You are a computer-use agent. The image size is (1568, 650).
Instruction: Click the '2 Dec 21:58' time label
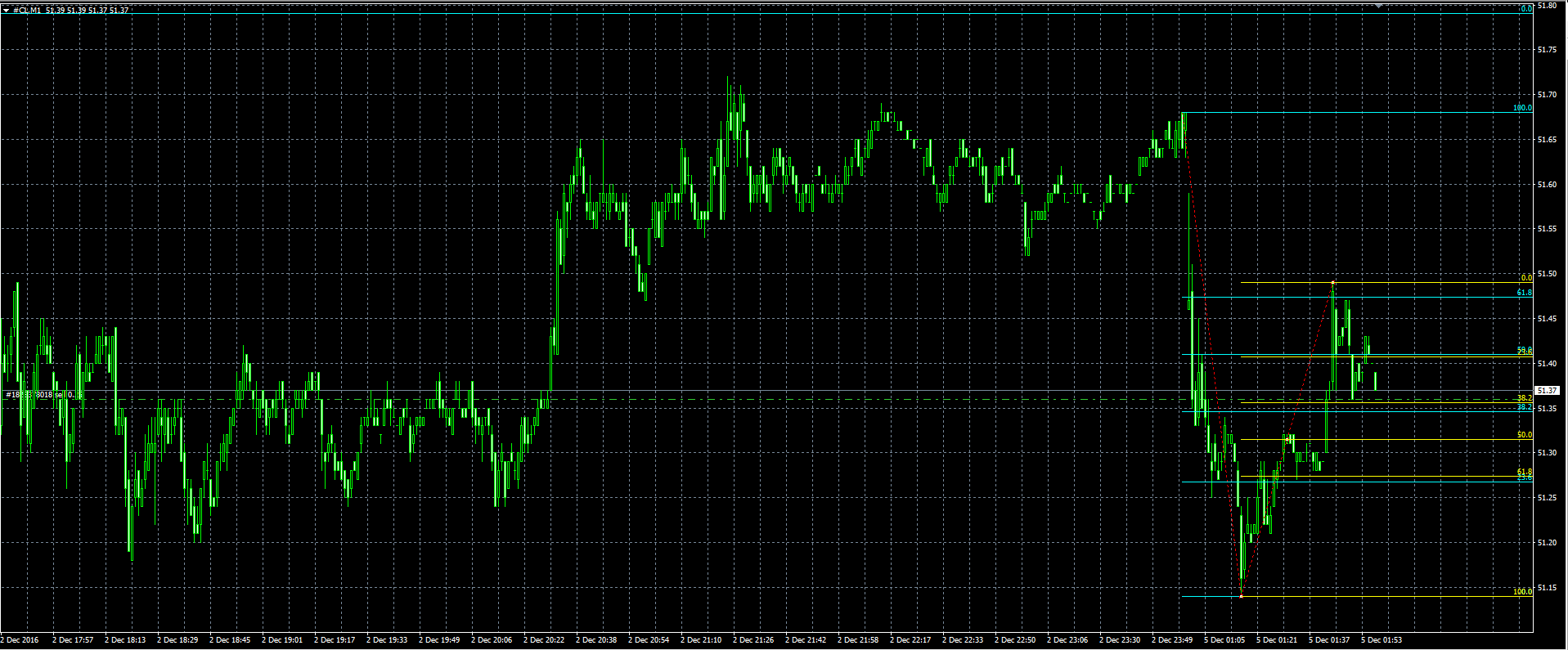coord(858,640)
